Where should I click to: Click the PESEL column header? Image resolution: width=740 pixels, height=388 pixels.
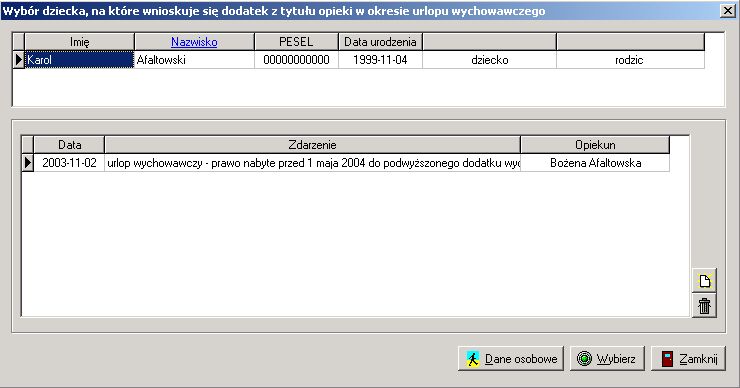(296, 42)
